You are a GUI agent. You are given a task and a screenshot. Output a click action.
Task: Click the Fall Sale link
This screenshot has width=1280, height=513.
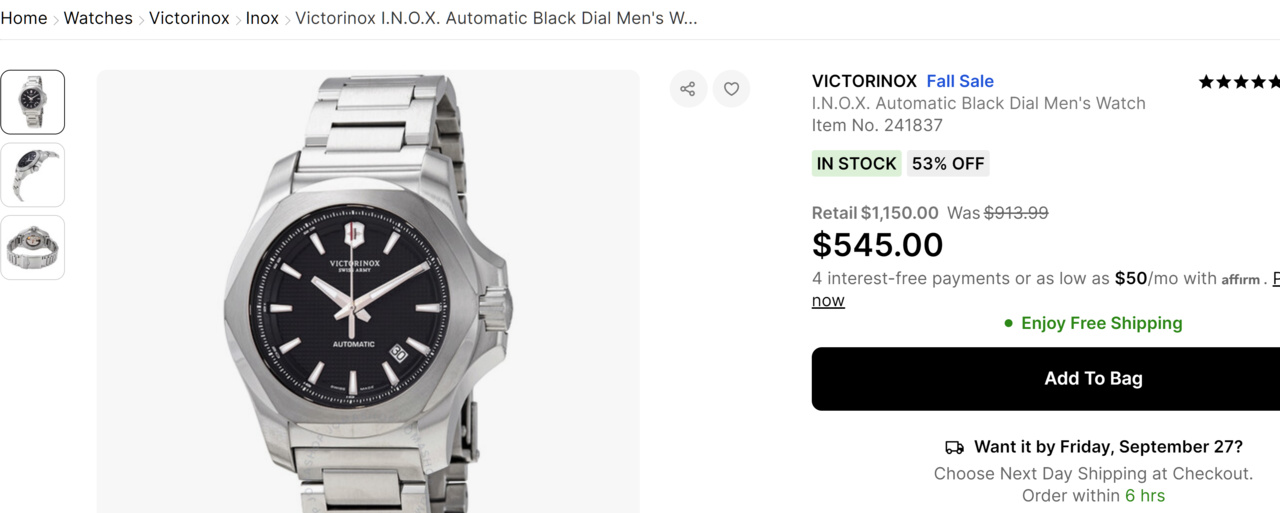[x=960, y=81]
